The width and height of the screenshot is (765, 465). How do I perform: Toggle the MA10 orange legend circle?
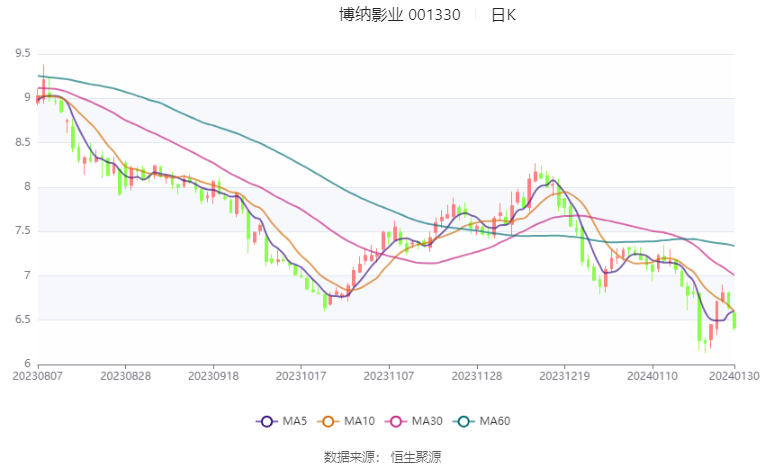[x=328, y=422]
